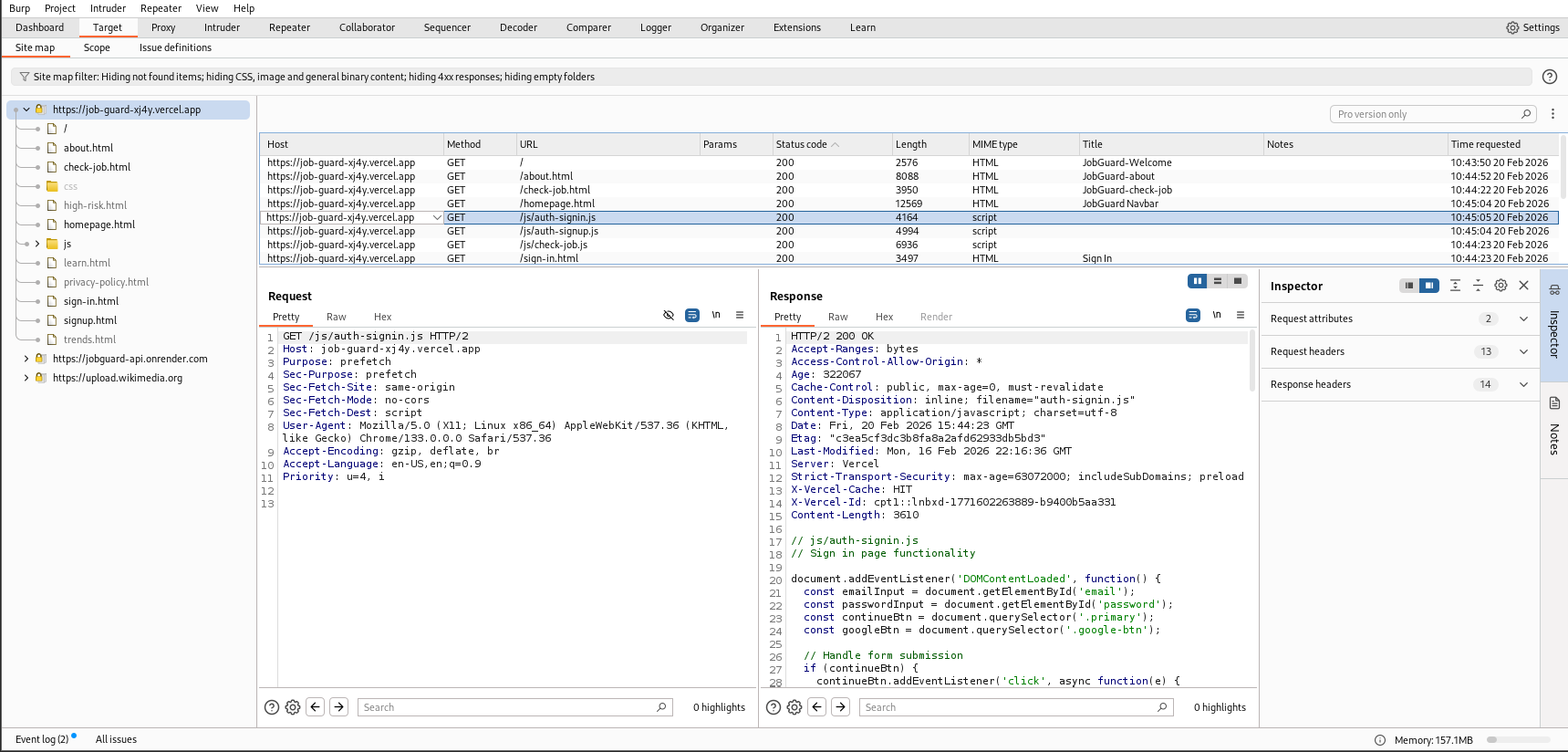
Task: Toggle line wrap in the Response panel
Action: (1193, 315)
